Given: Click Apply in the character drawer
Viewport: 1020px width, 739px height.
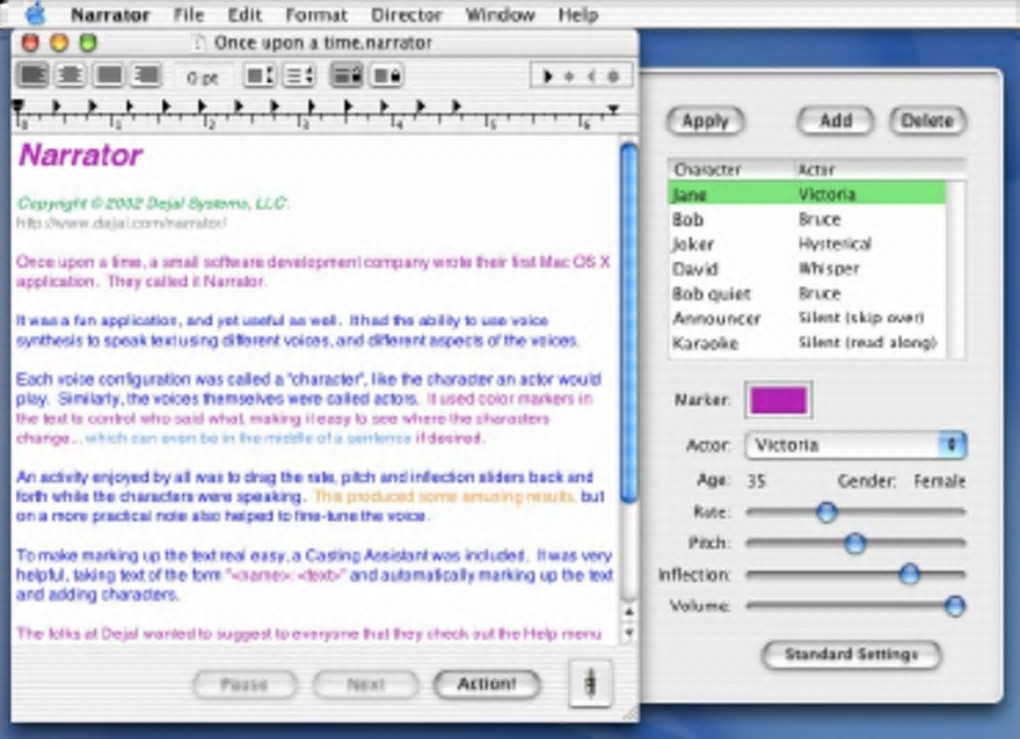Looking at the screenshot, I should (x=705, y=121).
